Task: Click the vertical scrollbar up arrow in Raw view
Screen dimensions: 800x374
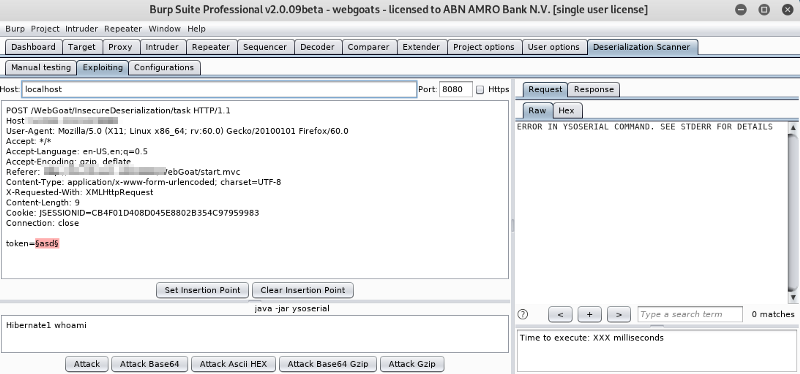Action: (x=793, y=127)
